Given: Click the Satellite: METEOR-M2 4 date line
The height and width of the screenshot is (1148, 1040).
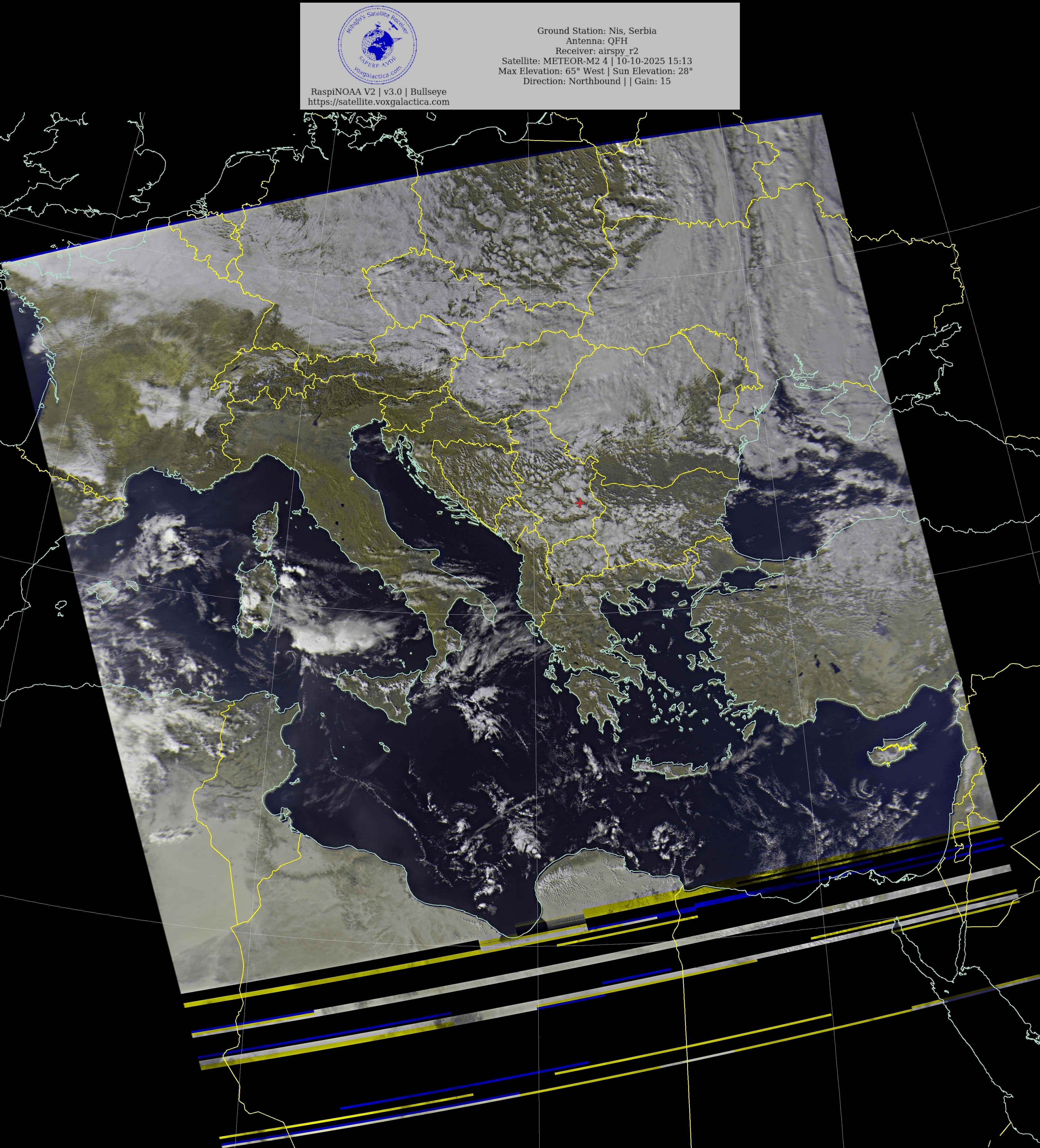Looking at the screenshot, I should tap(596, 61).
